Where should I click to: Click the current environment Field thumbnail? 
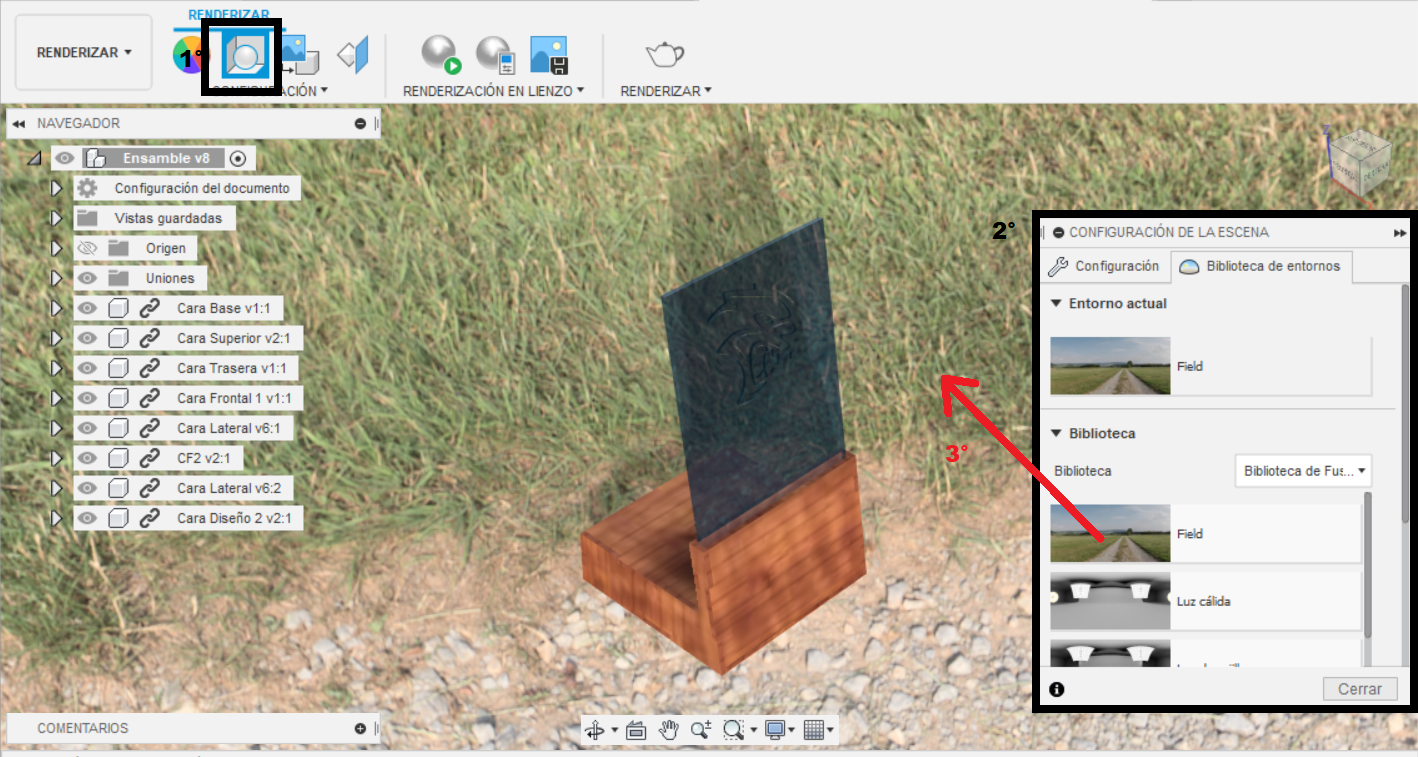click(x=1110, y=366)
